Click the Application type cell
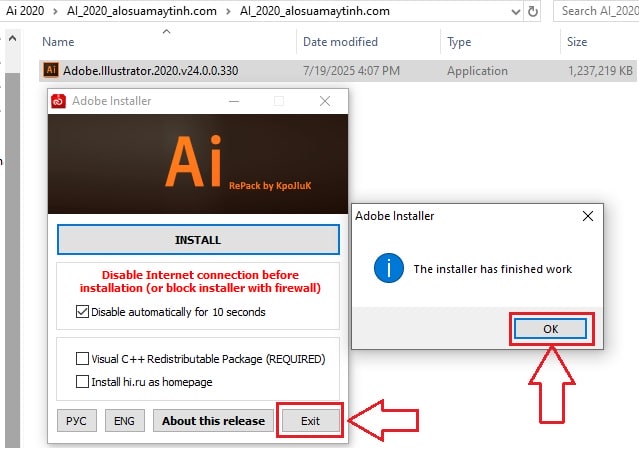 coord(477,71)
